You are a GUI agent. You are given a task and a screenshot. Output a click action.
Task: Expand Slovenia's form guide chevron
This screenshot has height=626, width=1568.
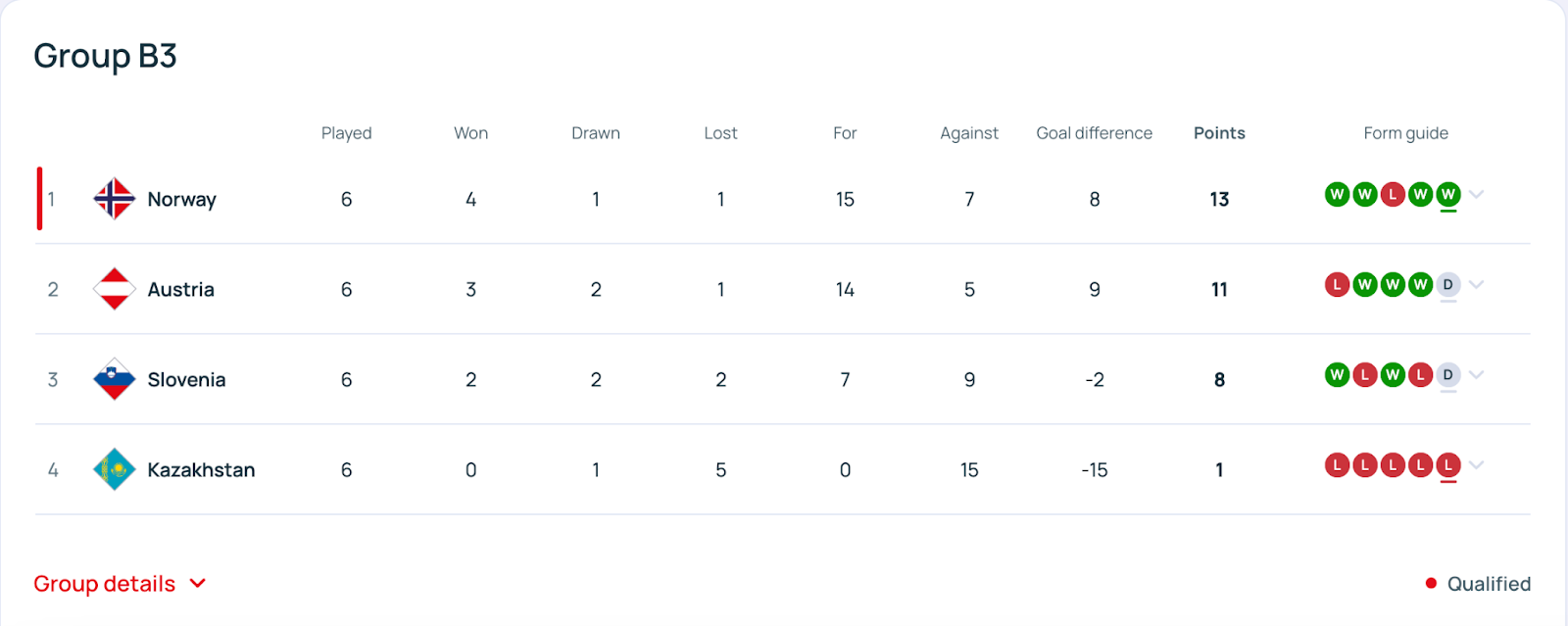click(1477, 374)
